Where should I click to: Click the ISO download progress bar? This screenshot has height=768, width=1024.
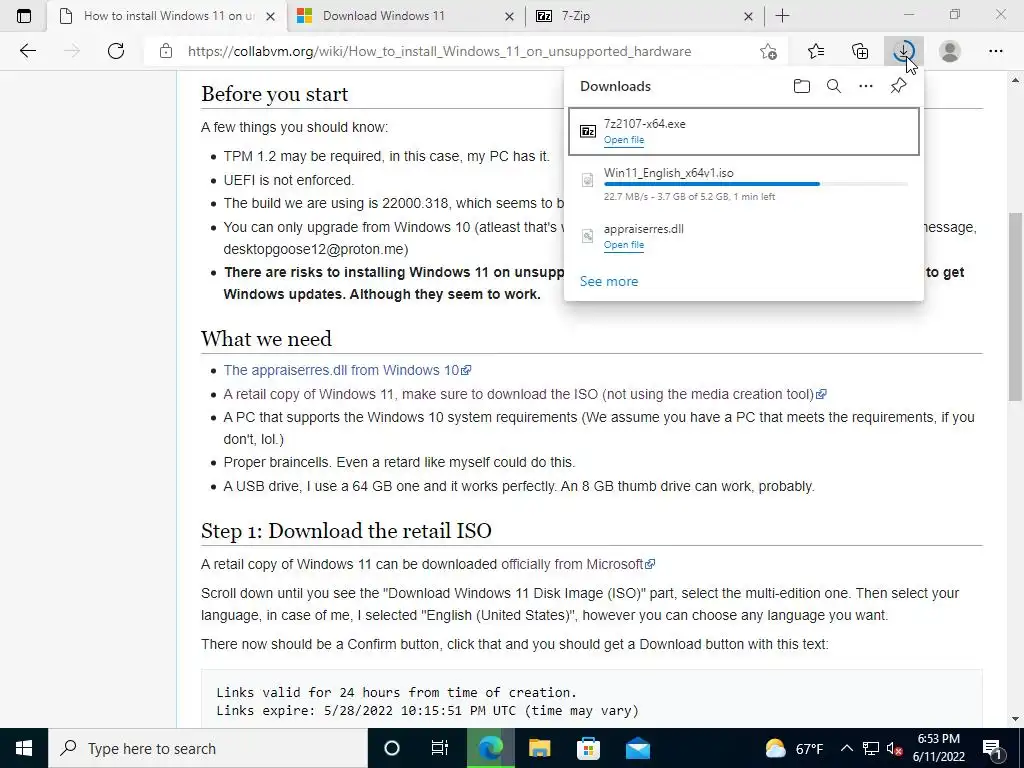(756, 184)
